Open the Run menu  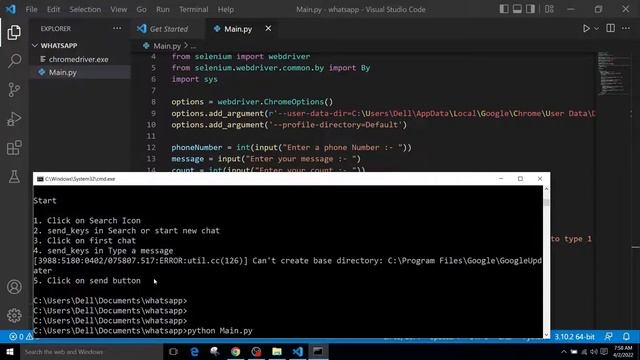(x=162, y=9)
